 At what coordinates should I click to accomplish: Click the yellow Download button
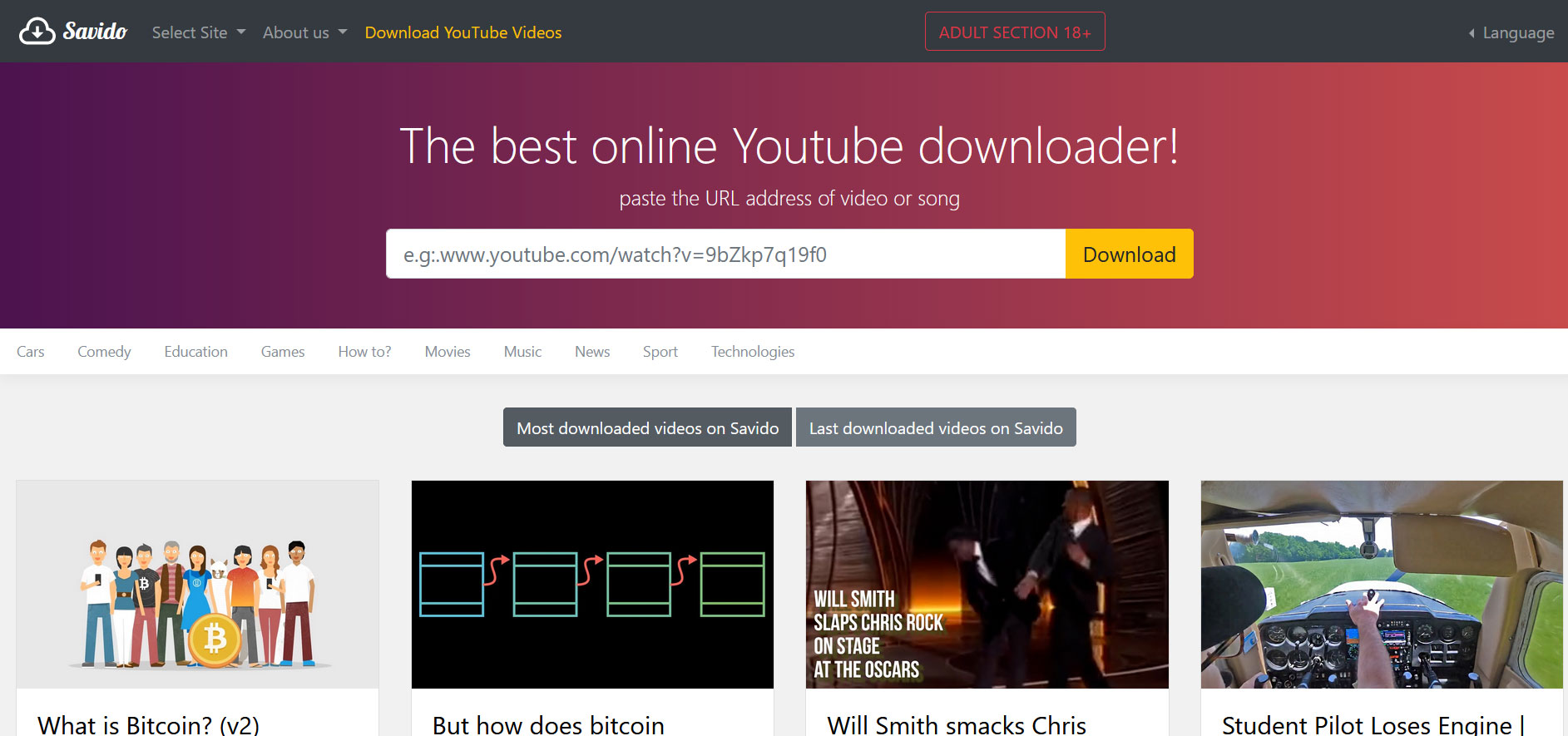(x=1130, y=254)
